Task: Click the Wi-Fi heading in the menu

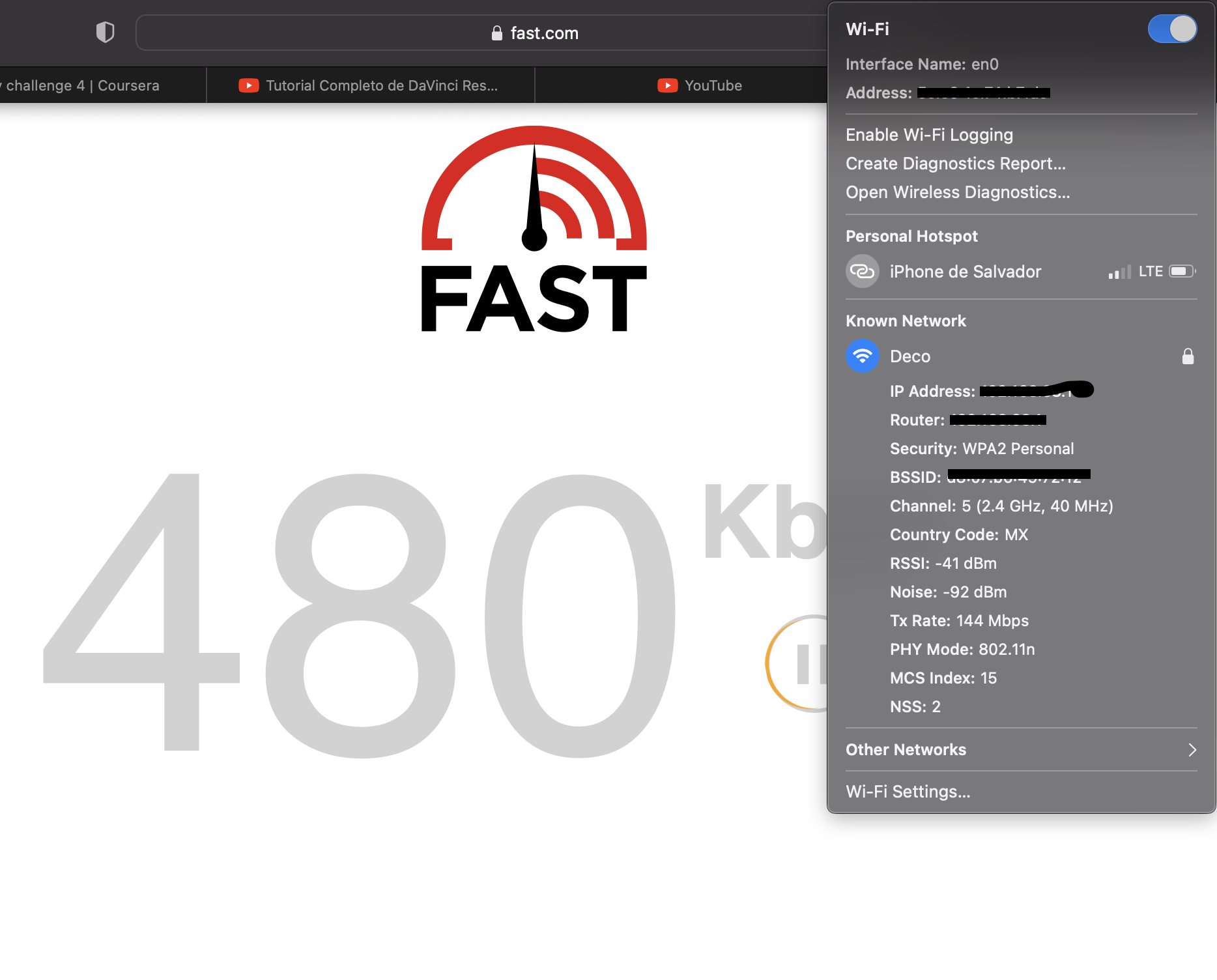Action: point(867,29)
